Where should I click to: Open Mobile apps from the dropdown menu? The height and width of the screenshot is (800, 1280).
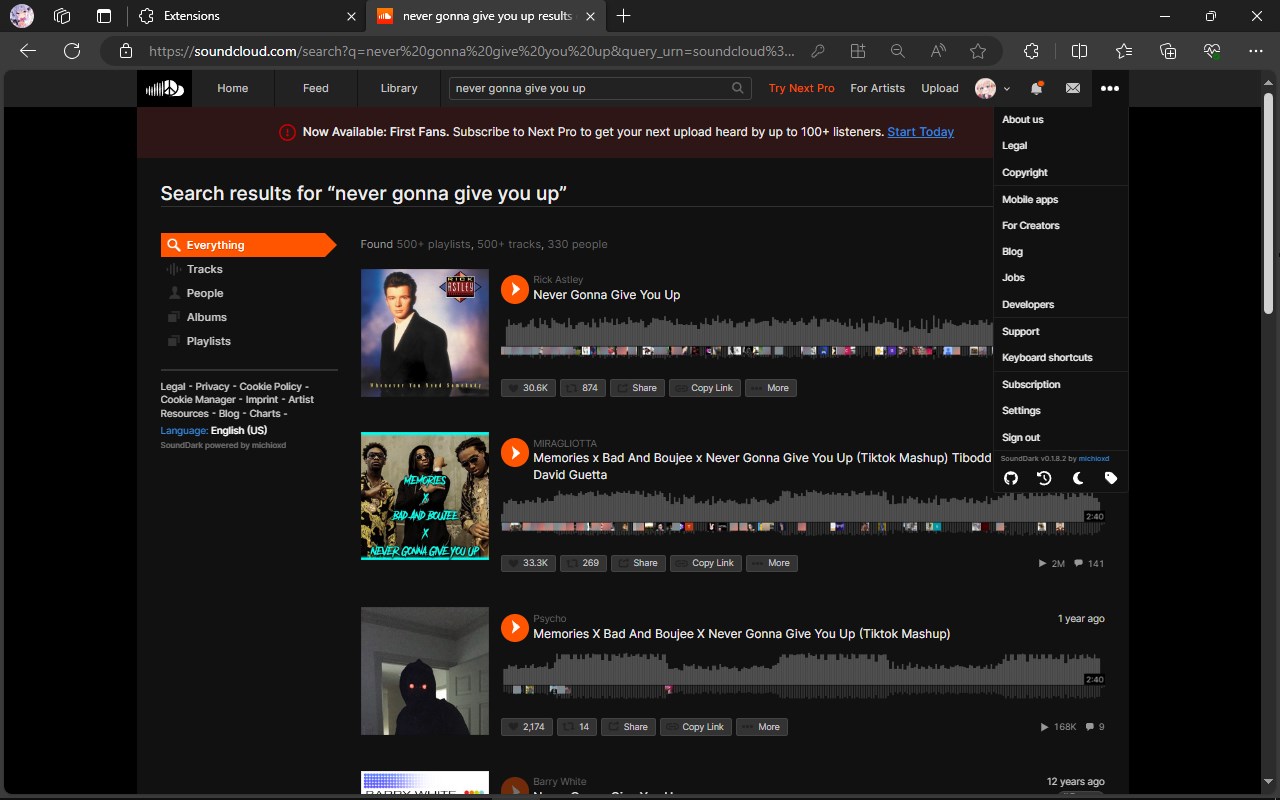[x=1061, y=200]
